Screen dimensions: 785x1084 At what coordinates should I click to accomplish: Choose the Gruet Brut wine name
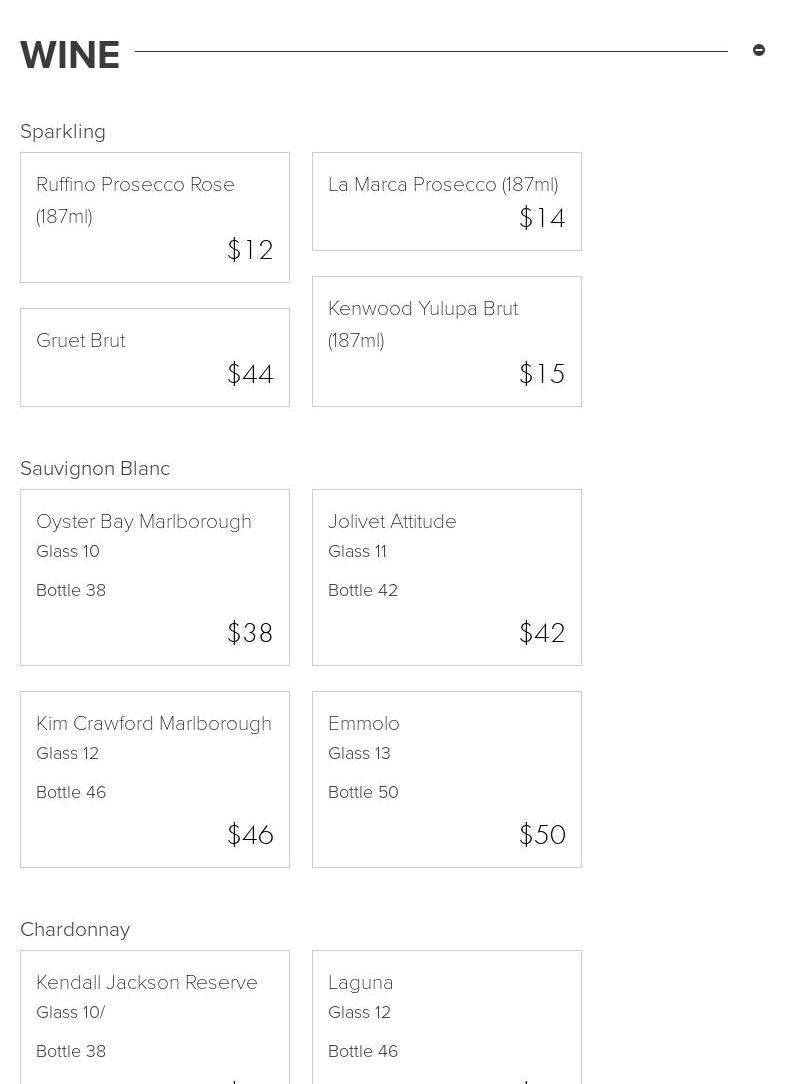81,341
